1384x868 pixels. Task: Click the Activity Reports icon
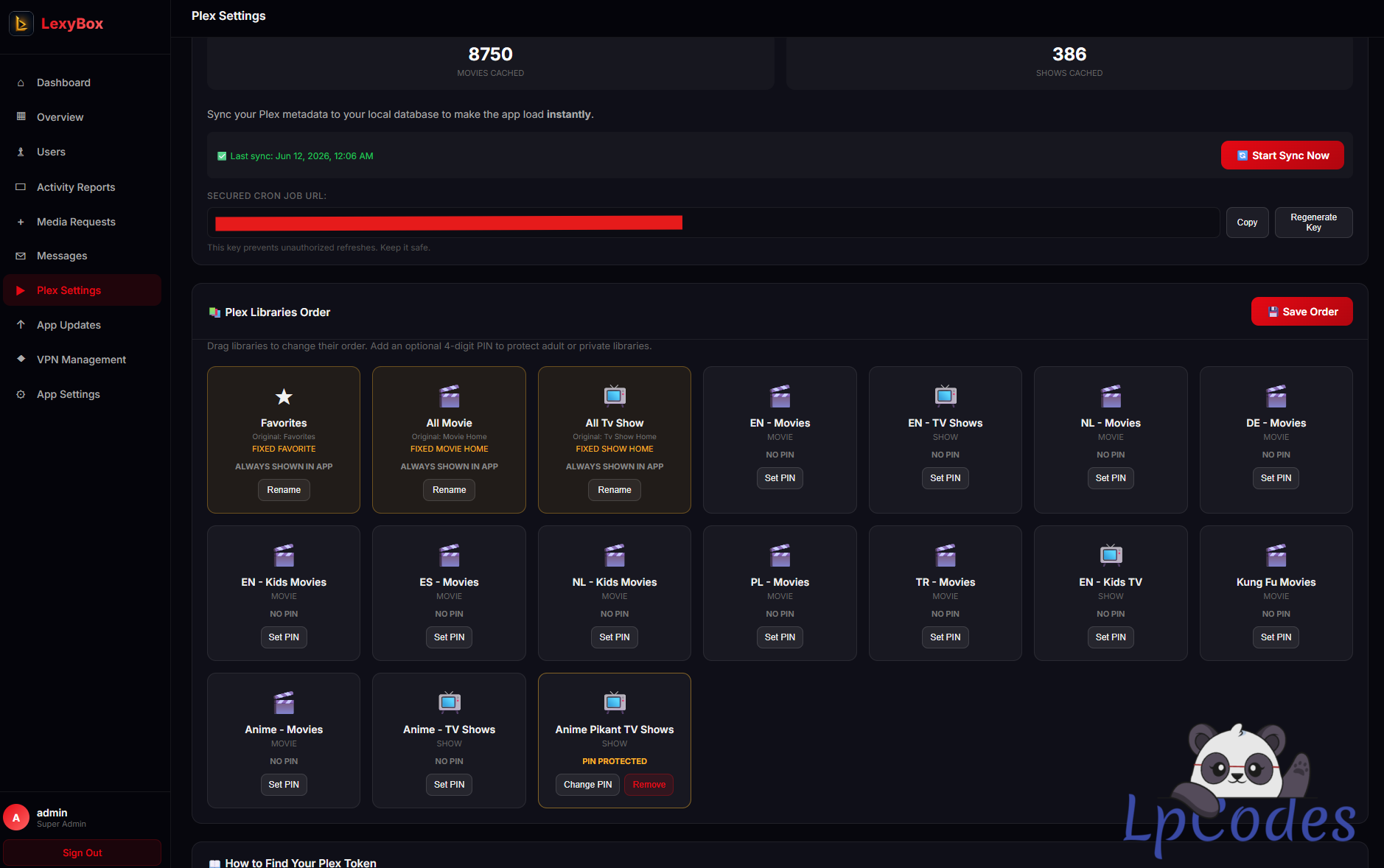coord(21,187)
